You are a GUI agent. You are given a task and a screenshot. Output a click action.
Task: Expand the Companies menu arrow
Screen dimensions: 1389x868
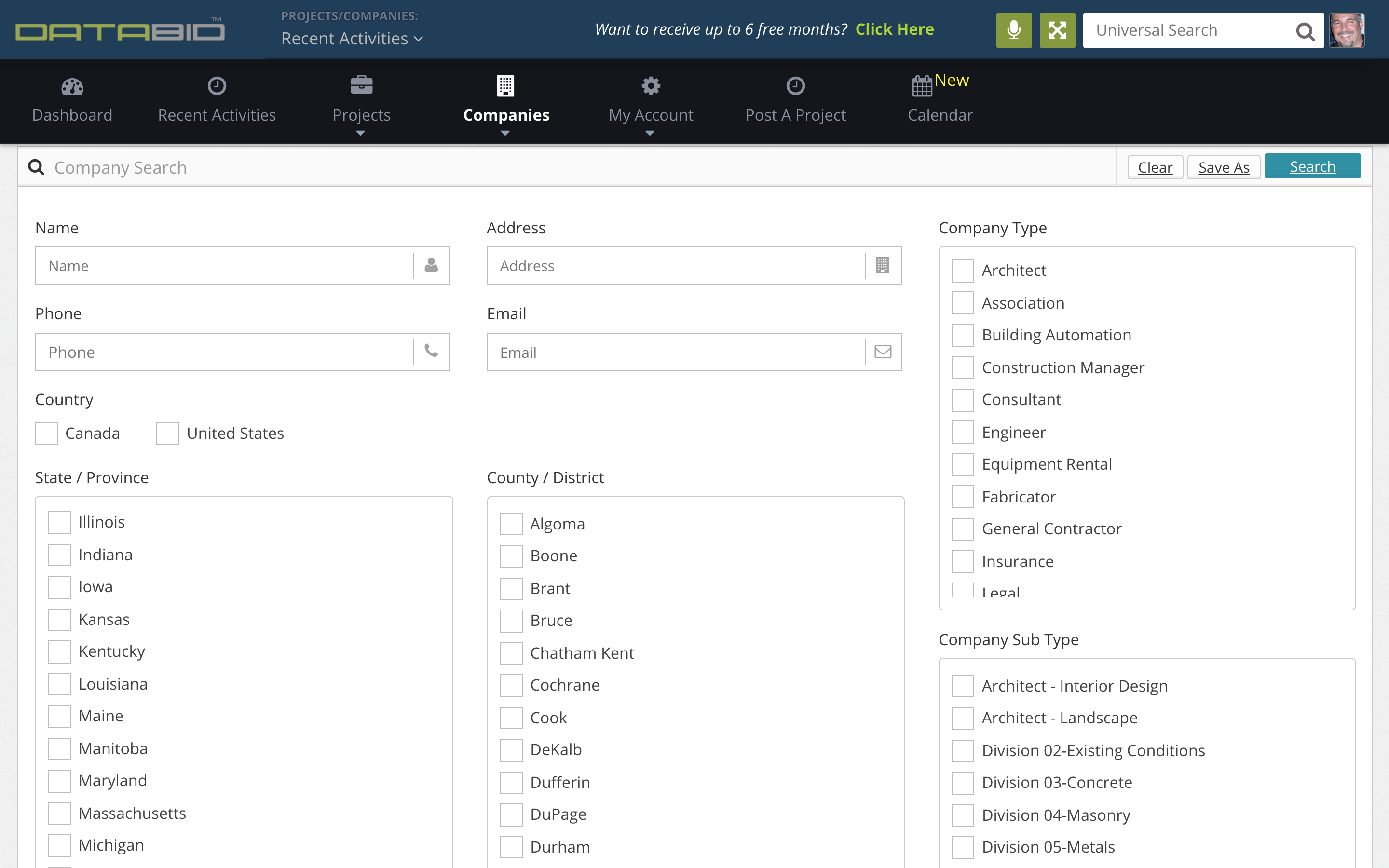(505, 133)
